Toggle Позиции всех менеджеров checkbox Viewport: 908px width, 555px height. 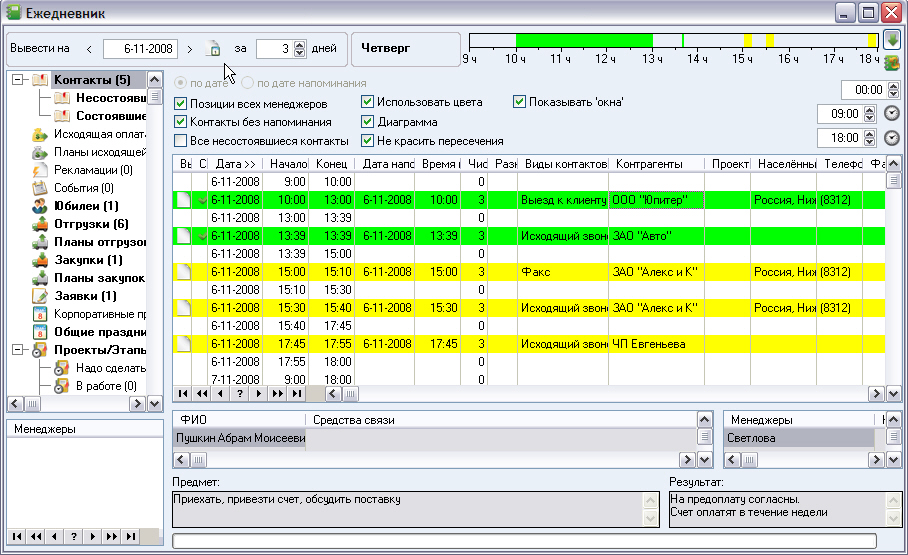[x=181, y=104]
